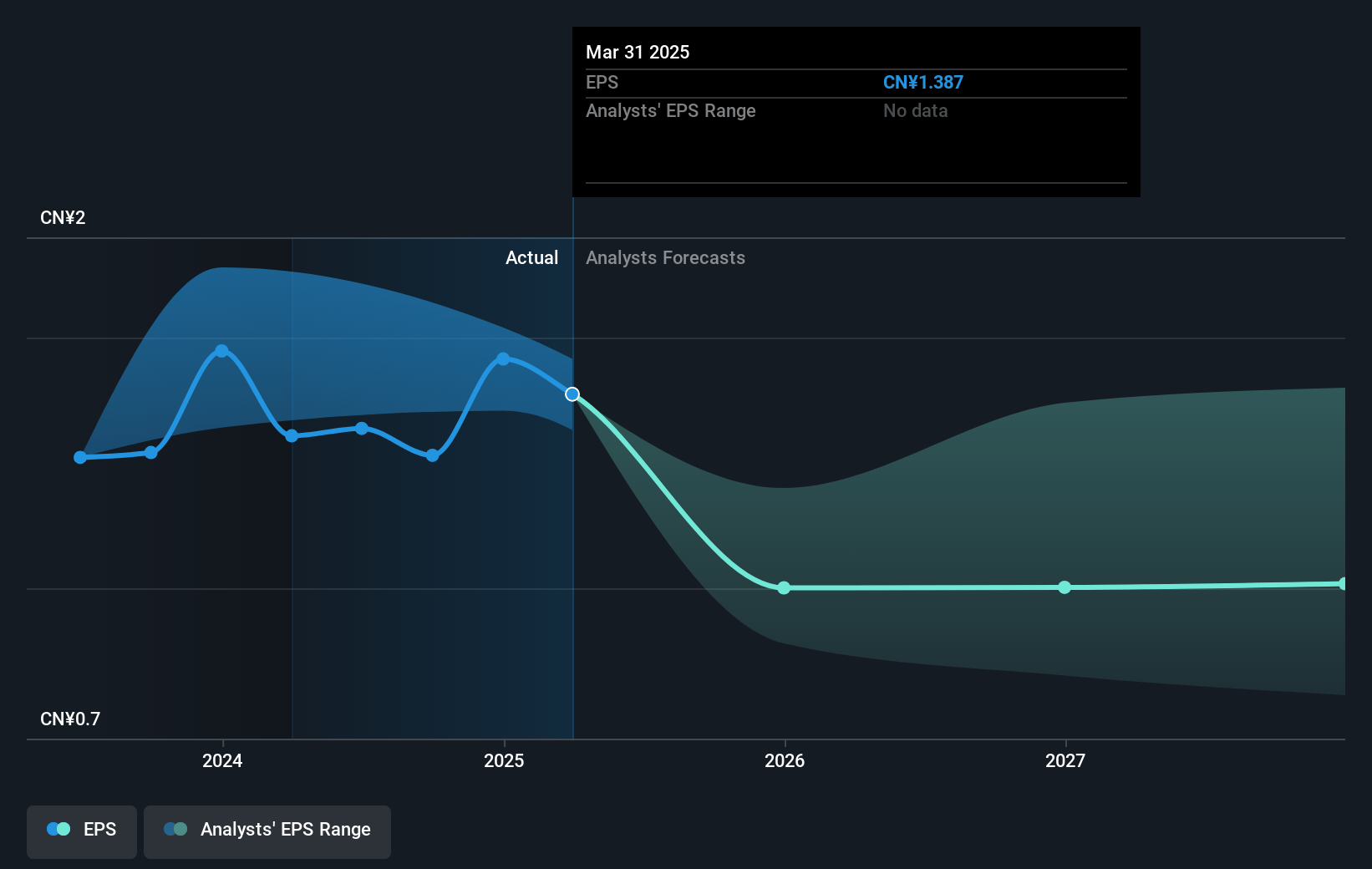The image size is (1372, 869).
Task: Click the 'EPS' row label in tooltip
Action: click(602, 83)
